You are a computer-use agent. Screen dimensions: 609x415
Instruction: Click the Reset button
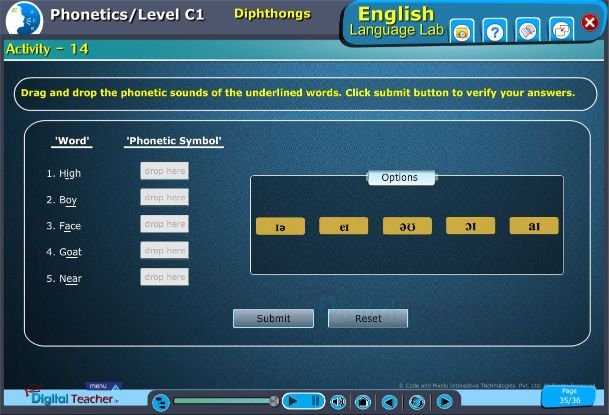coord(368,318)
